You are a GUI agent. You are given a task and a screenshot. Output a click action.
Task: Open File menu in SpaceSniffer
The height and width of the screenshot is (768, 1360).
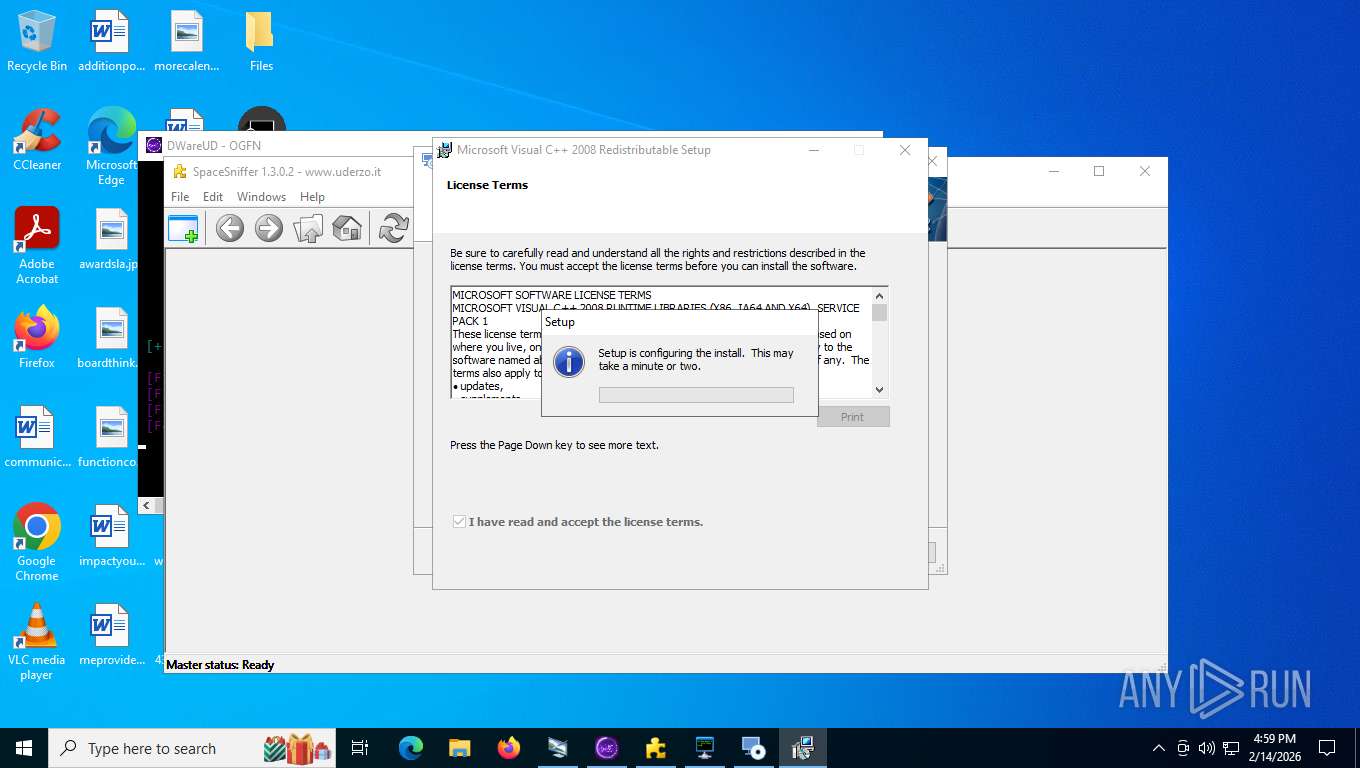[x=180, y=197]
